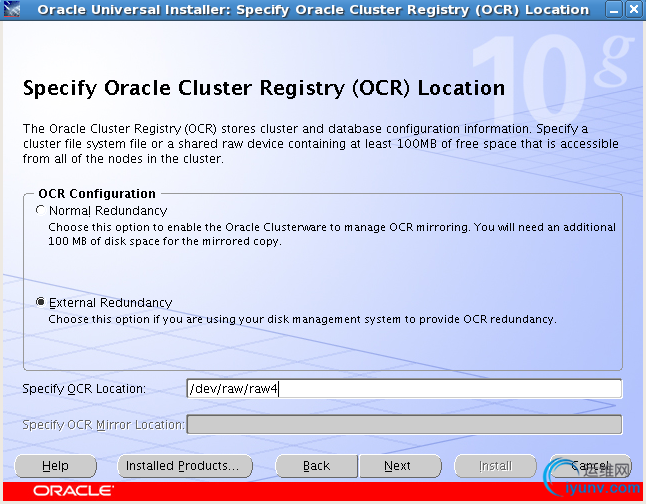This screenshot has width=646, height=504.
Task: Click the 'Specify OCR Location:' label
Action: (x=84, y=389)
